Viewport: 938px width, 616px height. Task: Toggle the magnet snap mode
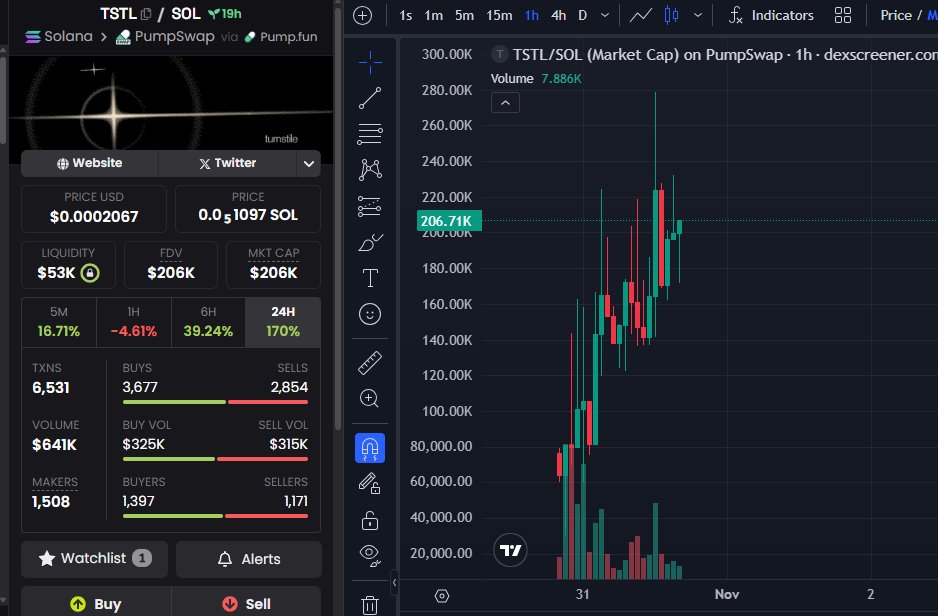pos(370,448)
